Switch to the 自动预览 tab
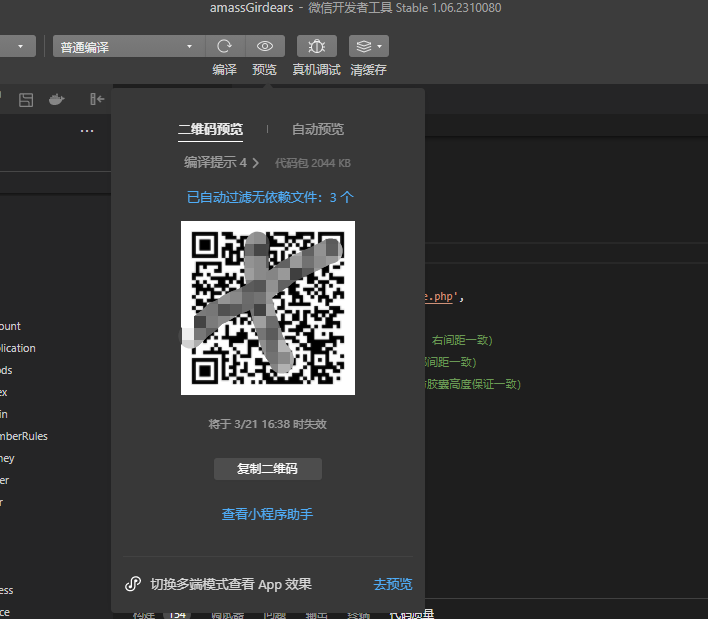Image resolution: width=708 pixels, height=619 pixels. coord(318,130)
